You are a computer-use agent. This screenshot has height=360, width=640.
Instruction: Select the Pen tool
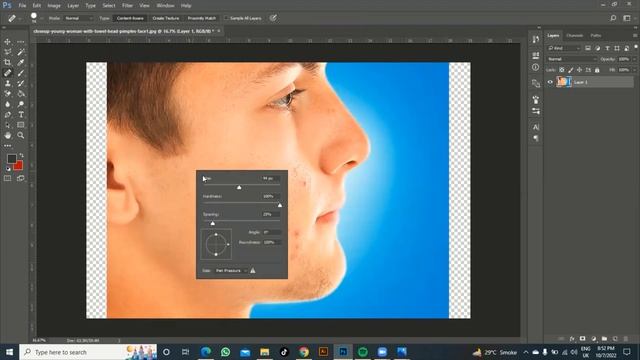8,115
